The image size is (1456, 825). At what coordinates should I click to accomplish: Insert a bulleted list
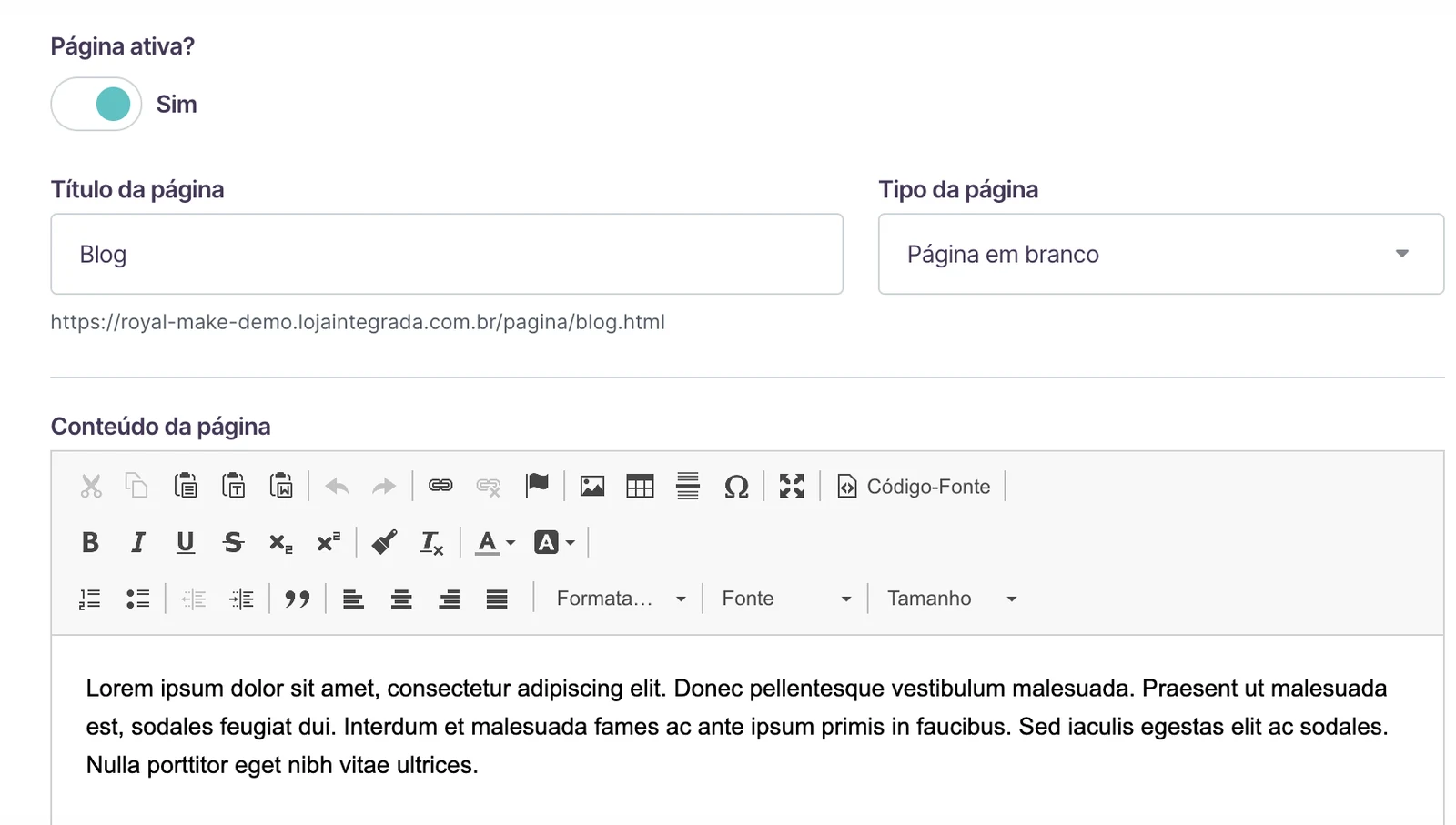point(137,599)
